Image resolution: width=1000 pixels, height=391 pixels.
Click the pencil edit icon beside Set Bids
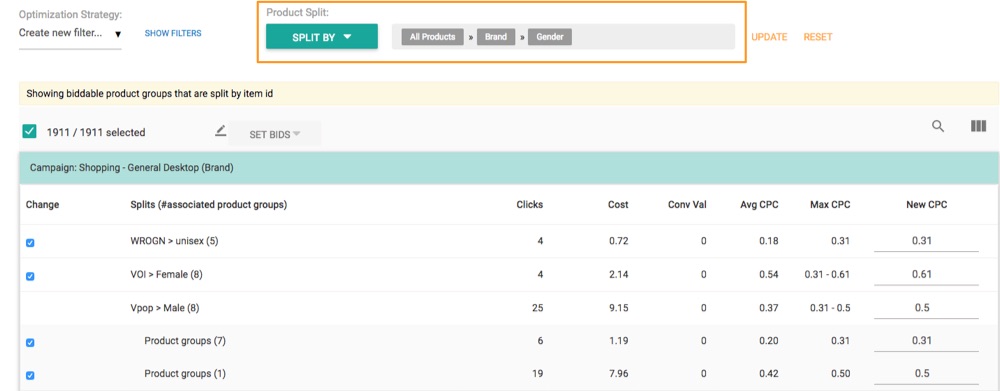tap(220, 131)
